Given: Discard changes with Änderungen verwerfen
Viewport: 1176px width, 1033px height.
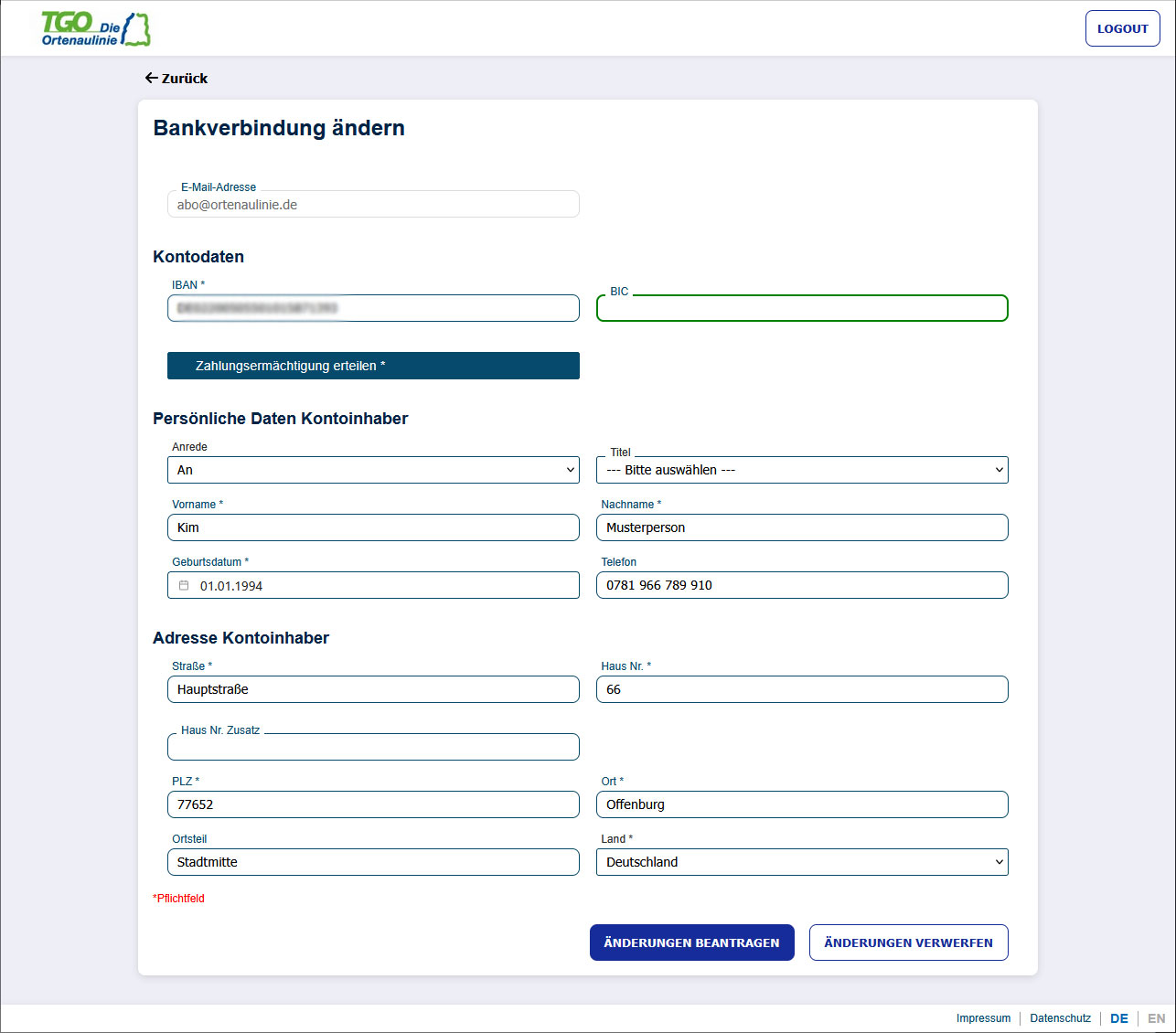Looking at the screenshot, I should (x=908, y=942).
